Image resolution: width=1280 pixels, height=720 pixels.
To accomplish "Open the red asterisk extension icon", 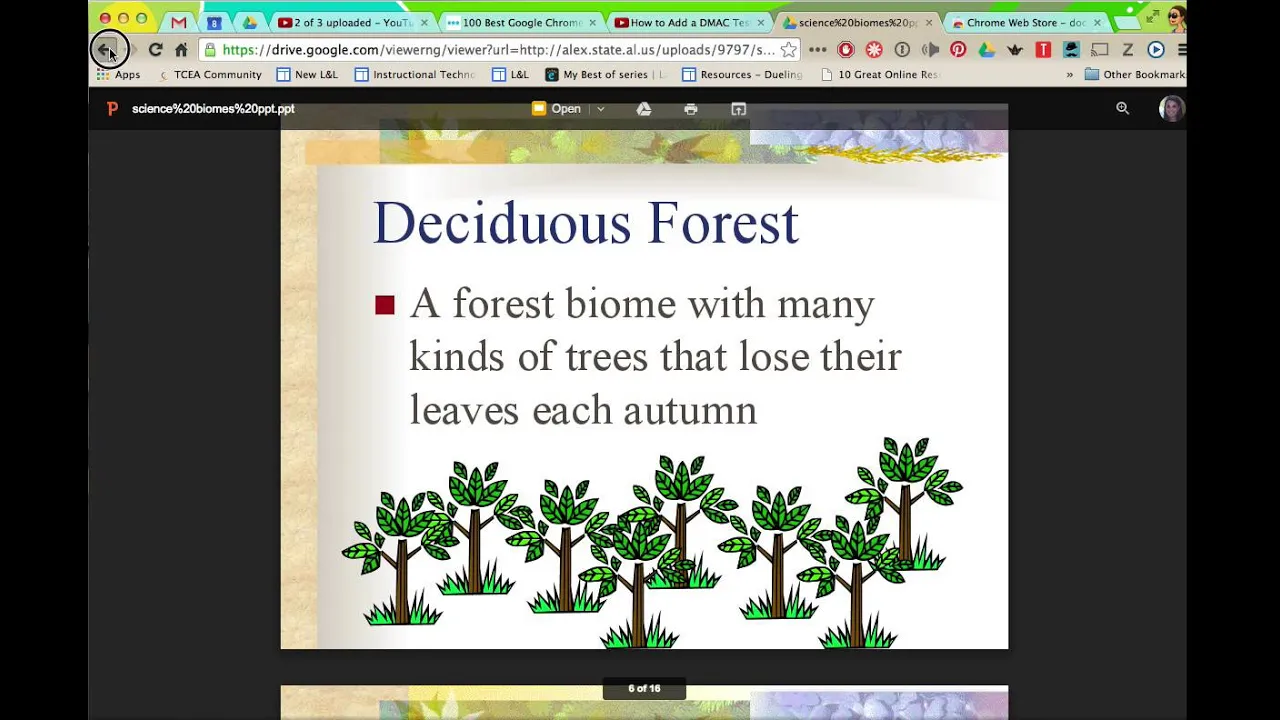I will click(x=874, y=49).
